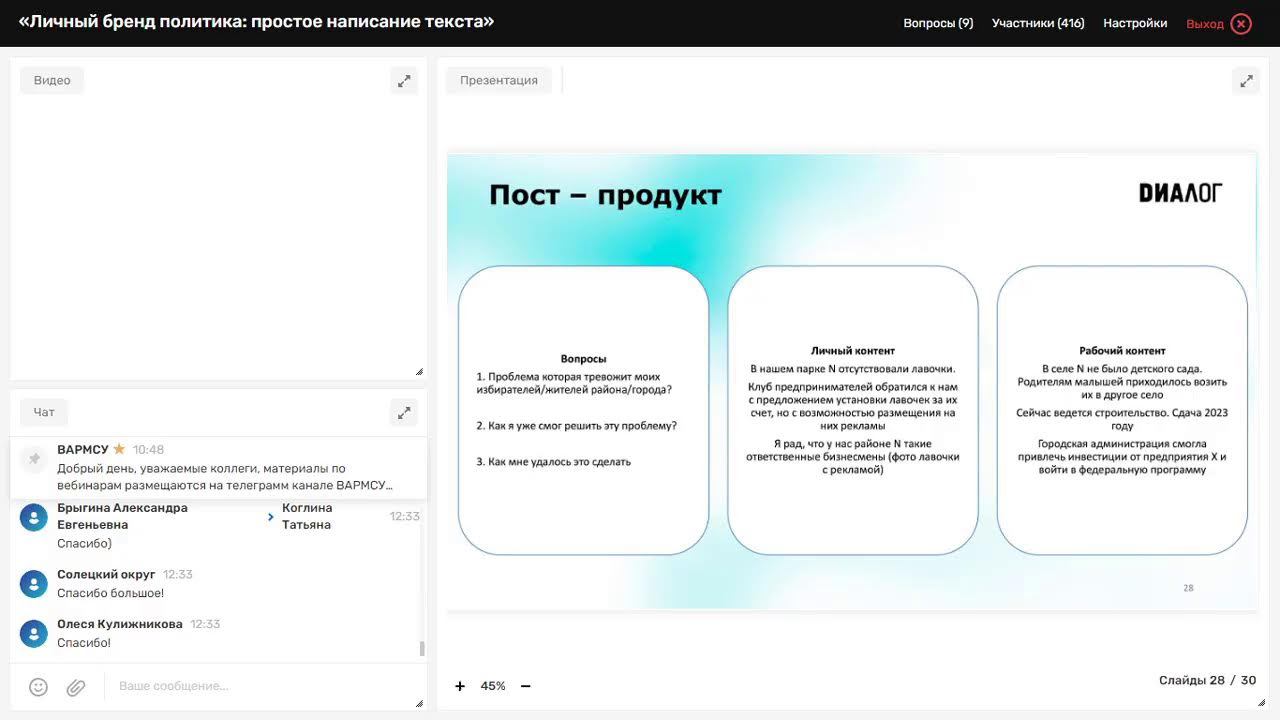This screenshot has height=720, width=1280.
Task: Click the Выход link
Action: (1205, 24)
